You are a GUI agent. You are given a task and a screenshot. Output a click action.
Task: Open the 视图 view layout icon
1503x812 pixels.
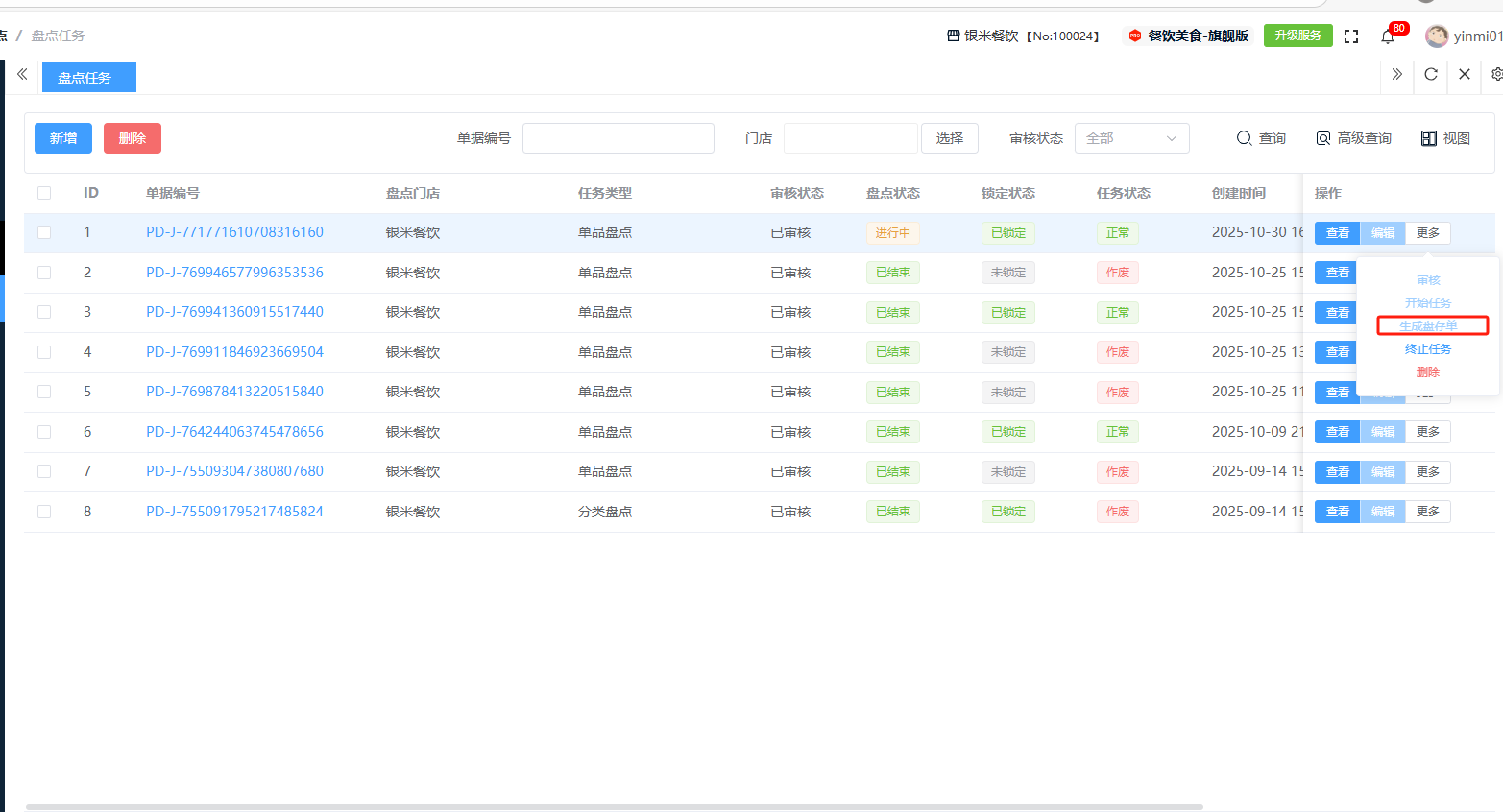[1429, 138]
